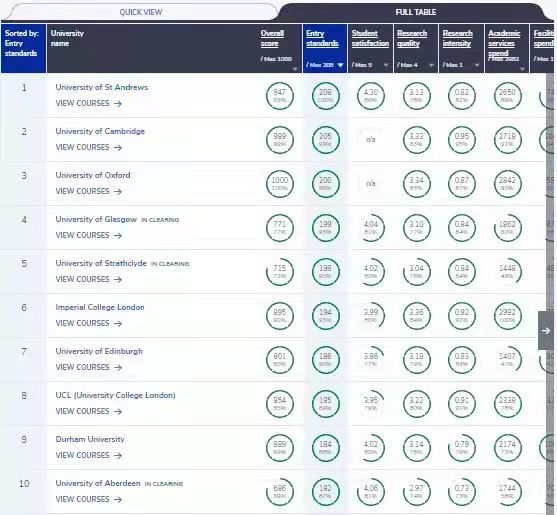Click Oxford academic services 2842 circle
This screenshot has height=515, width=557.
[x=507, y=184]
